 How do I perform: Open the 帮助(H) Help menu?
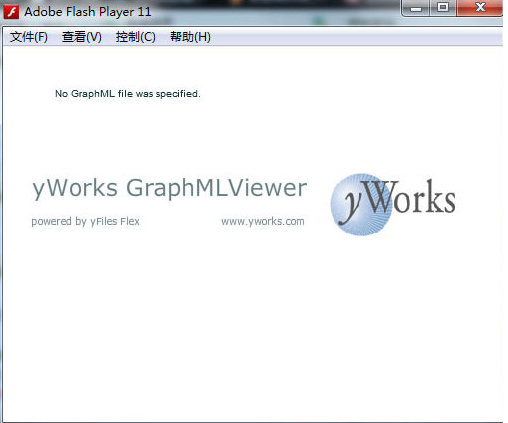point(190,37)
